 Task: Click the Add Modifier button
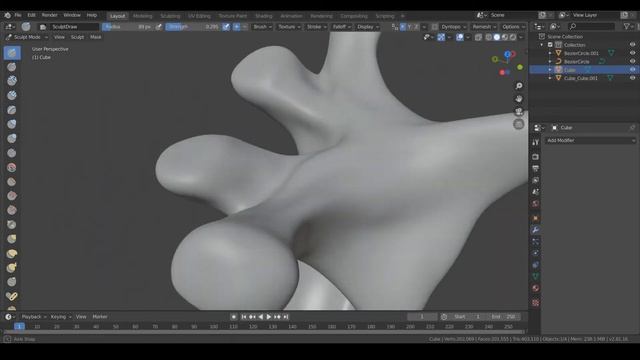pos(590,140)
